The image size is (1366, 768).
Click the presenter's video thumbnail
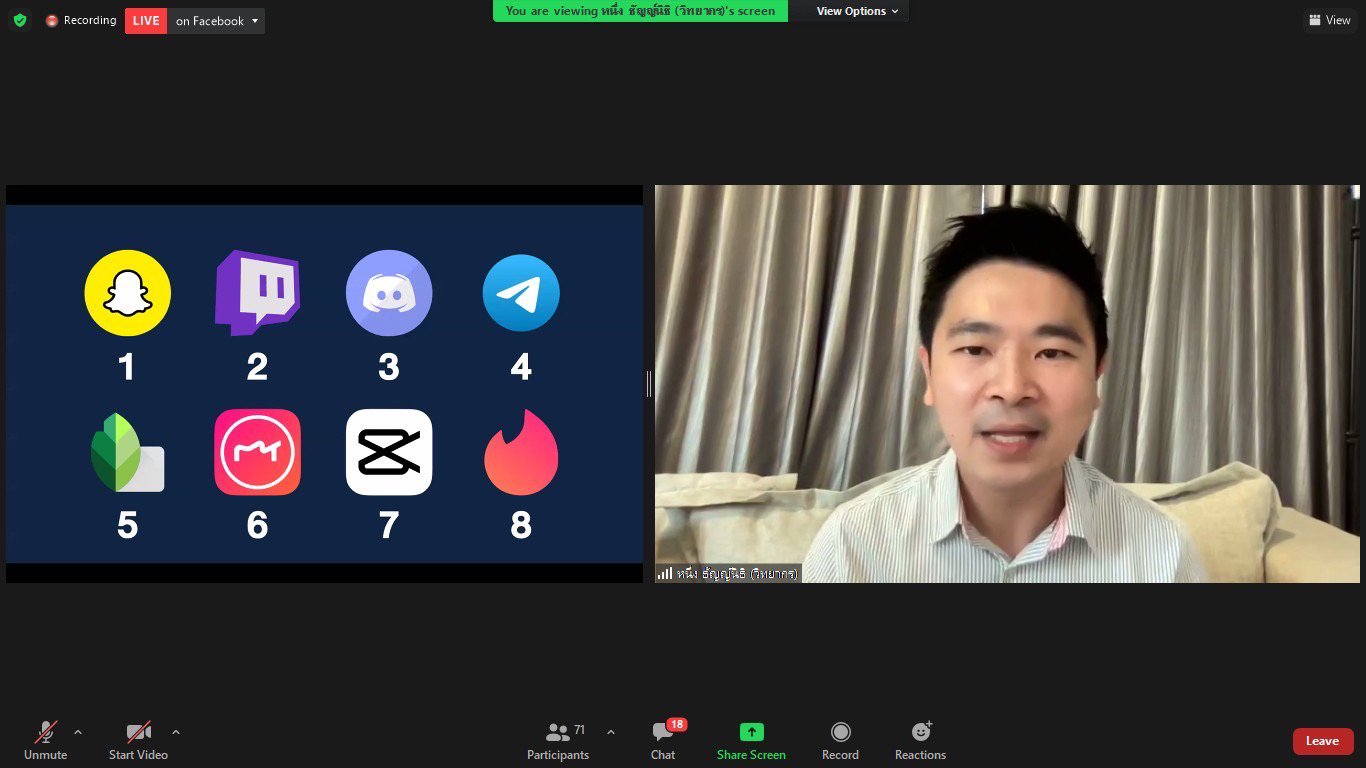(x=1007, y=383)
